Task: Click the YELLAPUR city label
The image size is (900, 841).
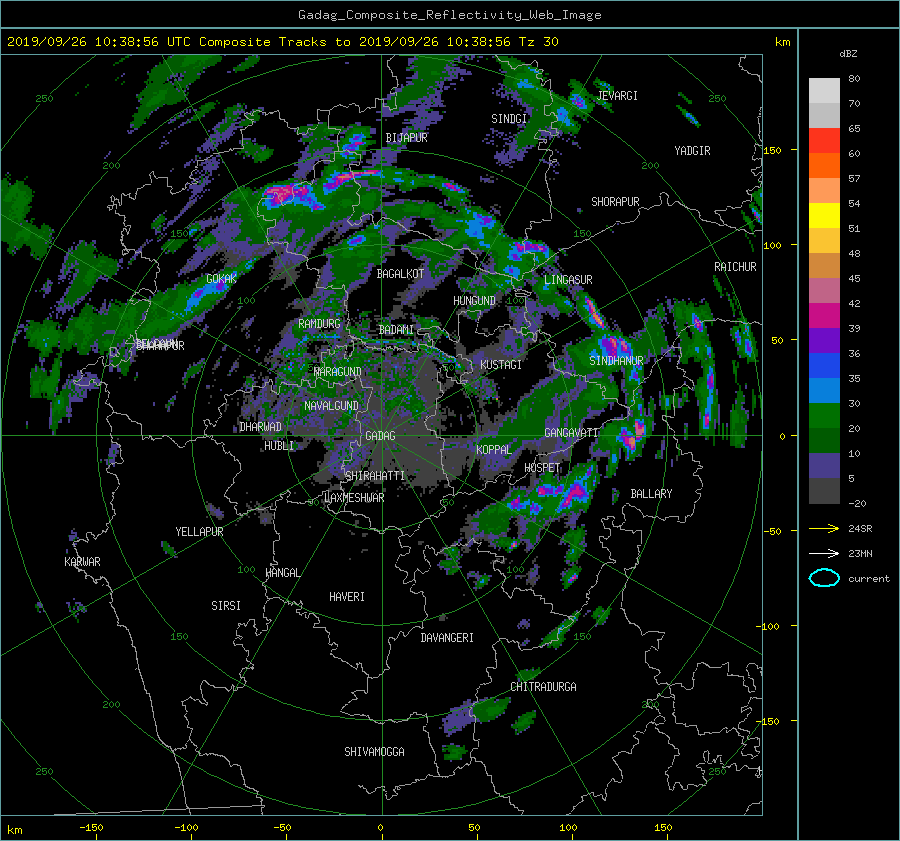Action: (x=199, y=532)
